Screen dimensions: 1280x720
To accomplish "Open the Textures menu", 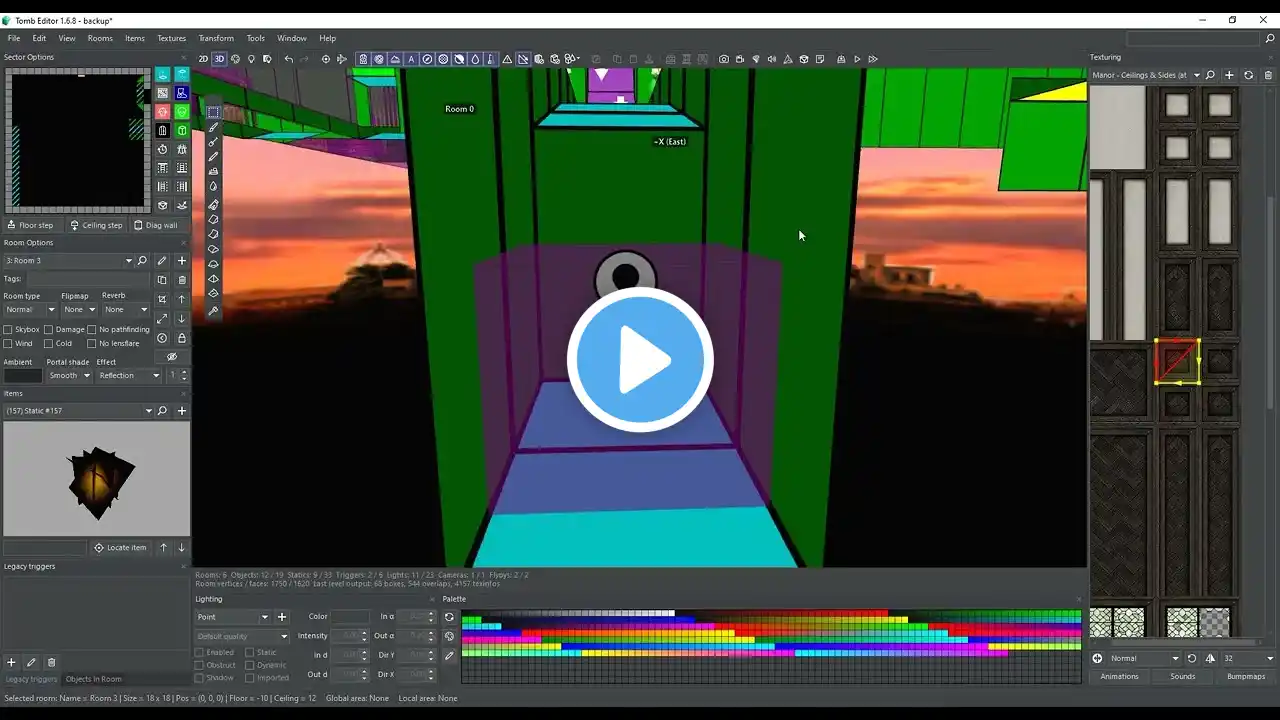I will coord(172,38).
